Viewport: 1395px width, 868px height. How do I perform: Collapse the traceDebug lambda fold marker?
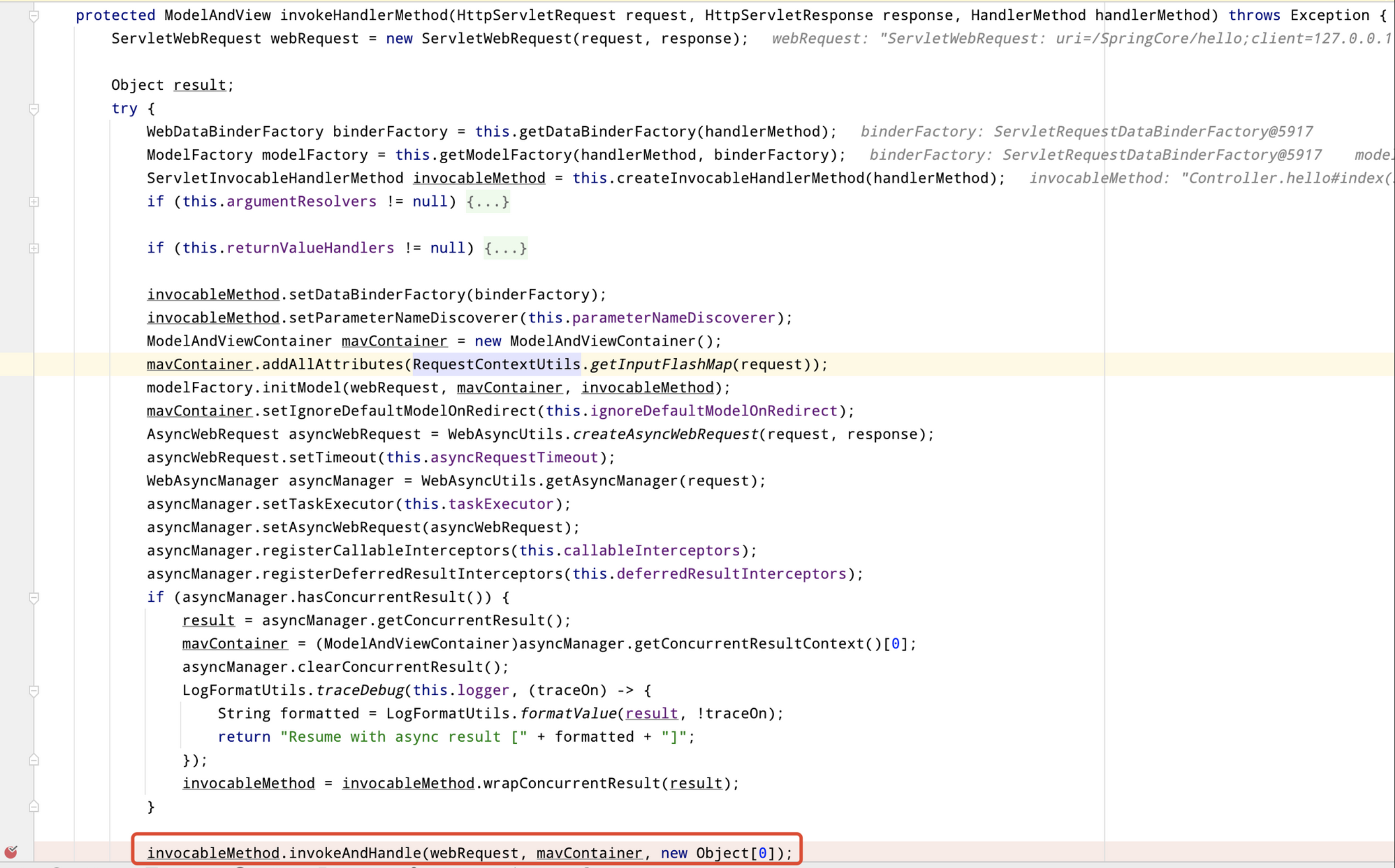pyautogui.click(x=34, y=691)
